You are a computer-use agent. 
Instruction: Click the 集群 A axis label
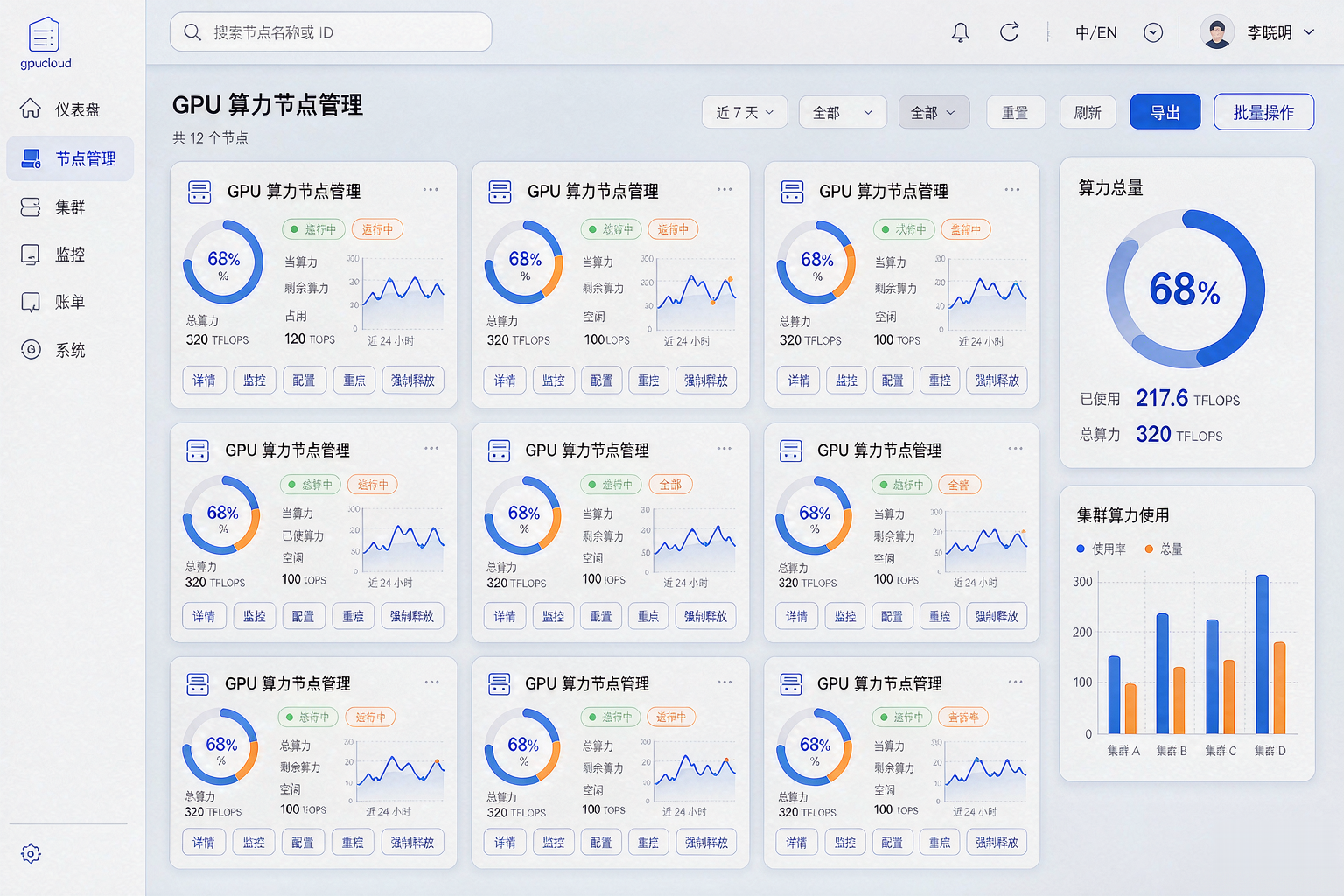(1123, 751)
